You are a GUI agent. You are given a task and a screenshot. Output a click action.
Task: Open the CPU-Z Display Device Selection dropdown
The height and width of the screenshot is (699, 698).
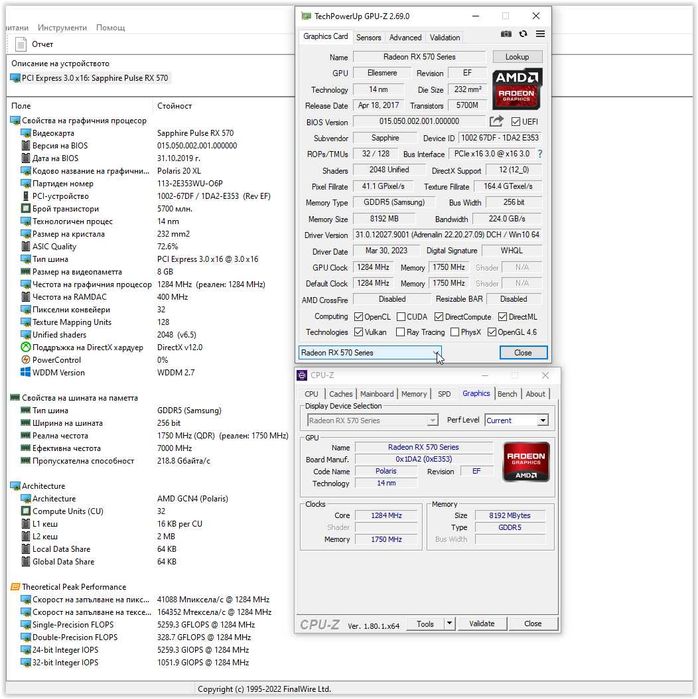pyautogui.click(x=372, y=420)
